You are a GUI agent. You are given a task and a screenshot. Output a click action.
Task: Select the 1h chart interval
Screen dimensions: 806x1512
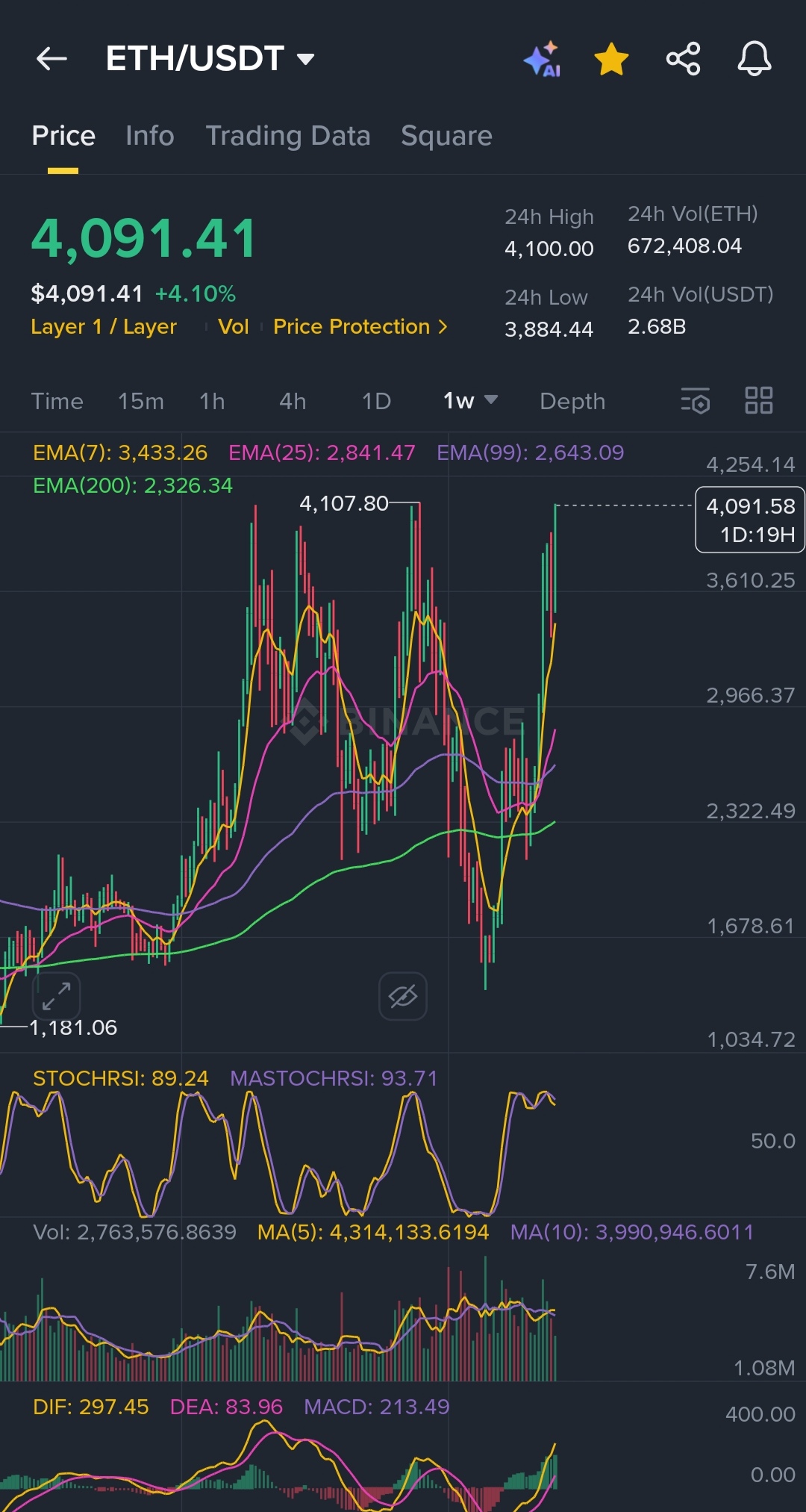click(x=212, y=401)
